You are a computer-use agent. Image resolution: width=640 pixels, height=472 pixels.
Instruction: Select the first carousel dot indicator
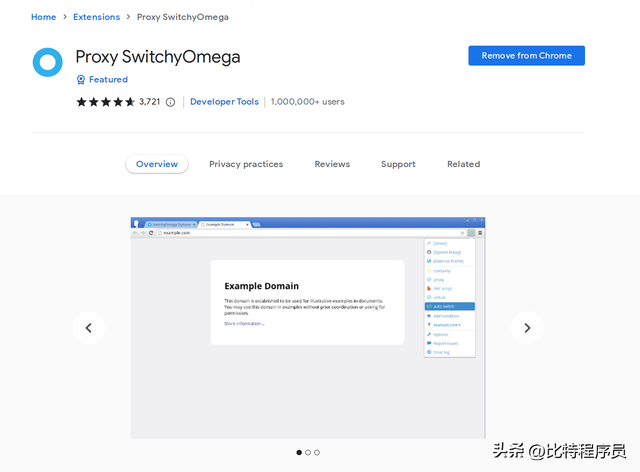pyautogui.click(x=299, y=452)
